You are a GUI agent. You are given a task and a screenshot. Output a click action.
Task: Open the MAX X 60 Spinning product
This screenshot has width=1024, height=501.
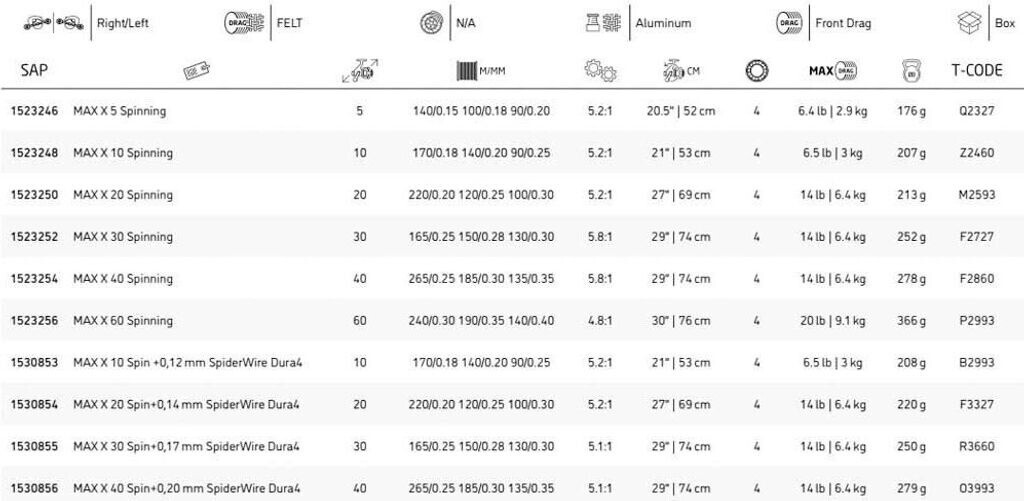point(123,321)
